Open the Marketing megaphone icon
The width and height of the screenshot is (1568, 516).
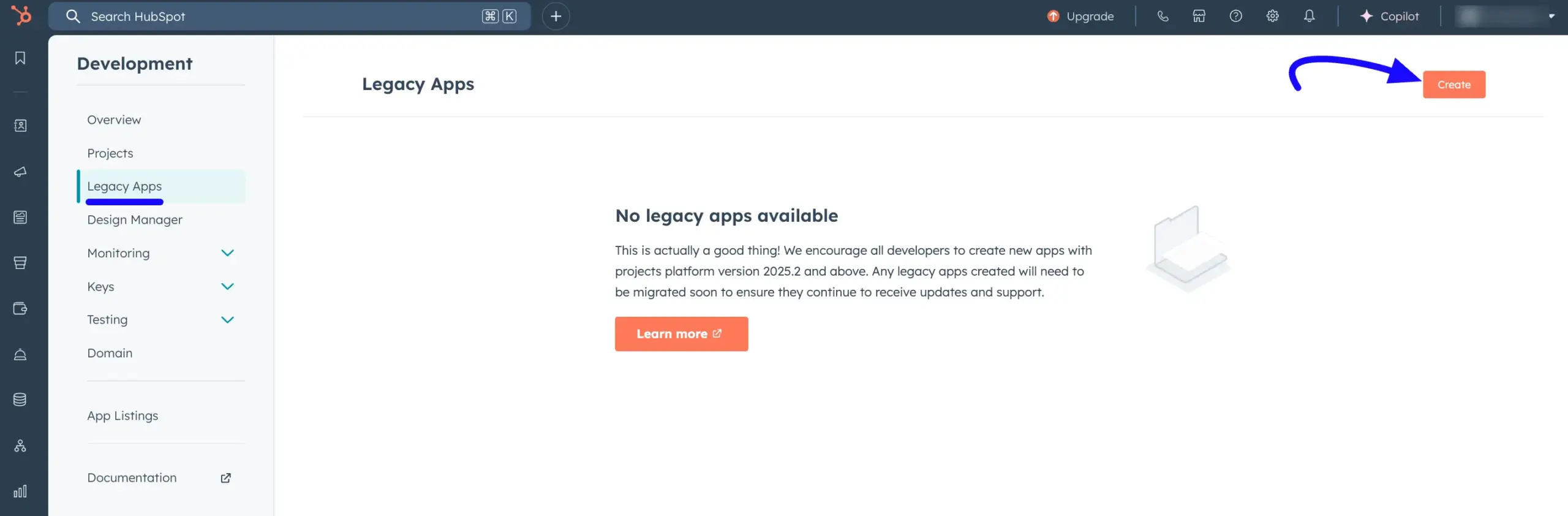[20, 172]
